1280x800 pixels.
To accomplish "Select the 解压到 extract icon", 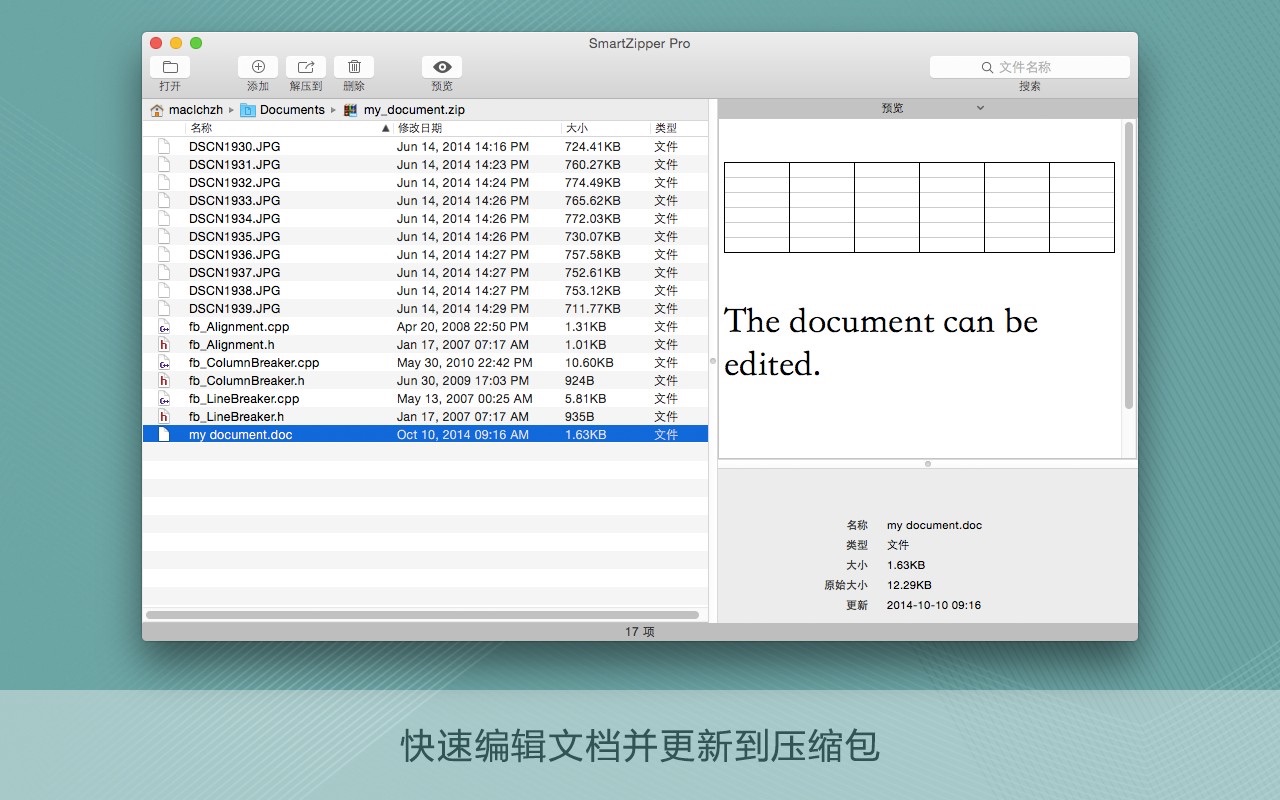I will [x=305, y=64].
